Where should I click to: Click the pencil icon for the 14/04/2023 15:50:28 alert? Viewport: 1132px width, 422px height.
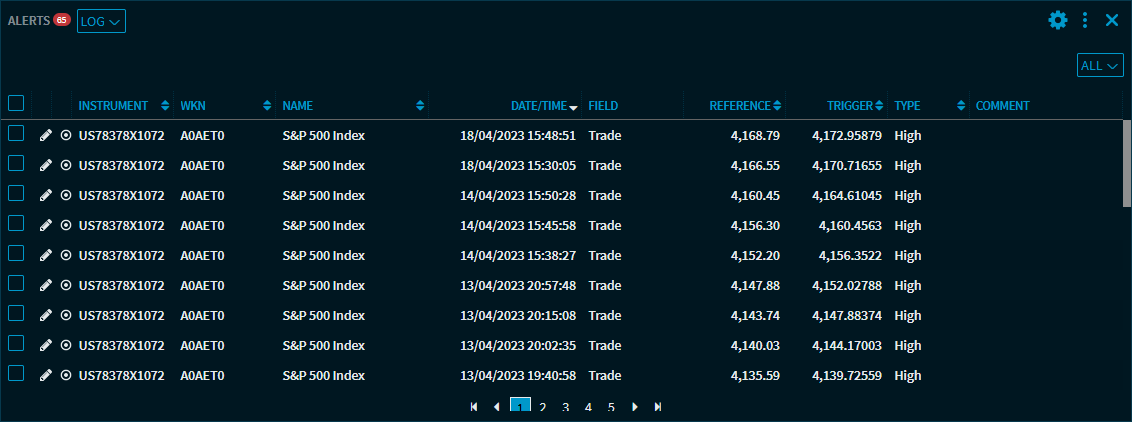(45, 195)
